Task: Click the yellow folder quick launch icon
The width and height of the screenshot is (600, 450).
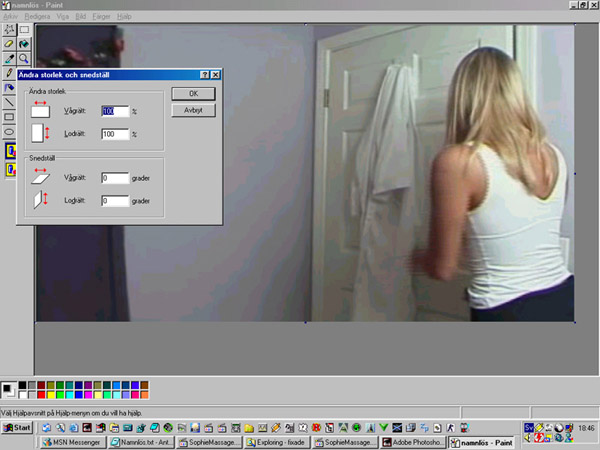Action: click(x=249, y=427)
